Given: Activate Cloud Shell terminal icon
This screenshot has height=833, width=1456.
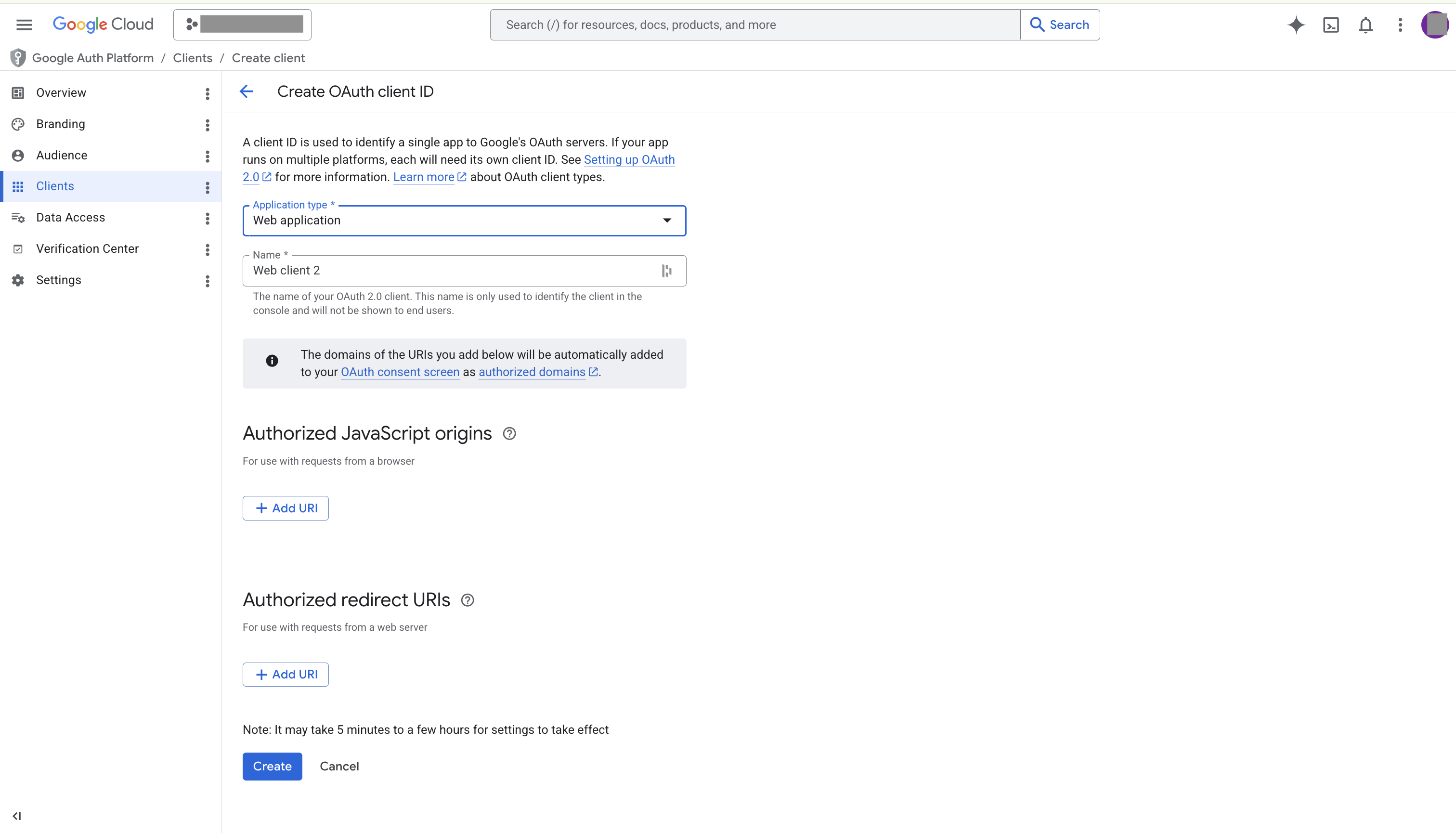Looking at the screenshot, I should pyautogui.click(x=1331, y=25).
